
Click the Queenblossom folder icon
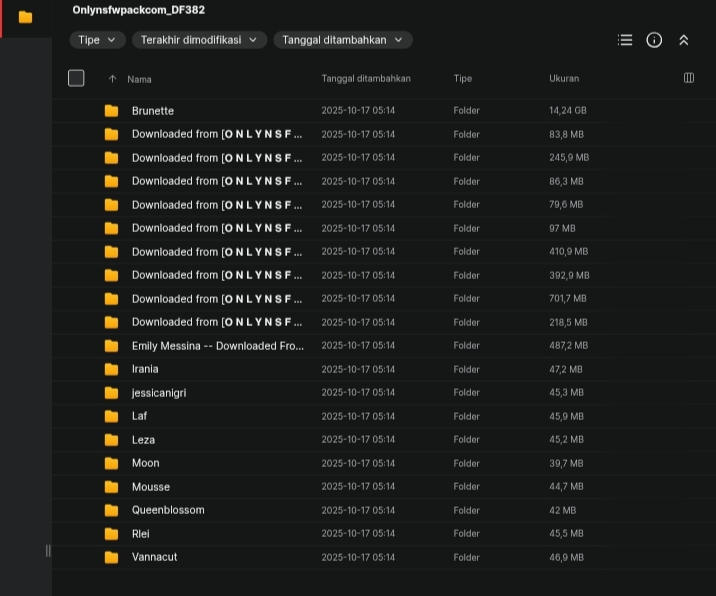tap(111, 510)
